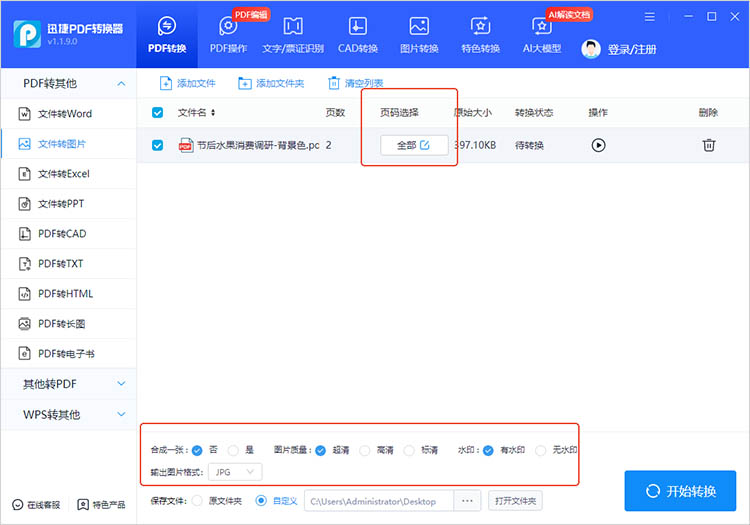Collapse the PDF转其他 section
Screen dimensions: 750x525
68,83
